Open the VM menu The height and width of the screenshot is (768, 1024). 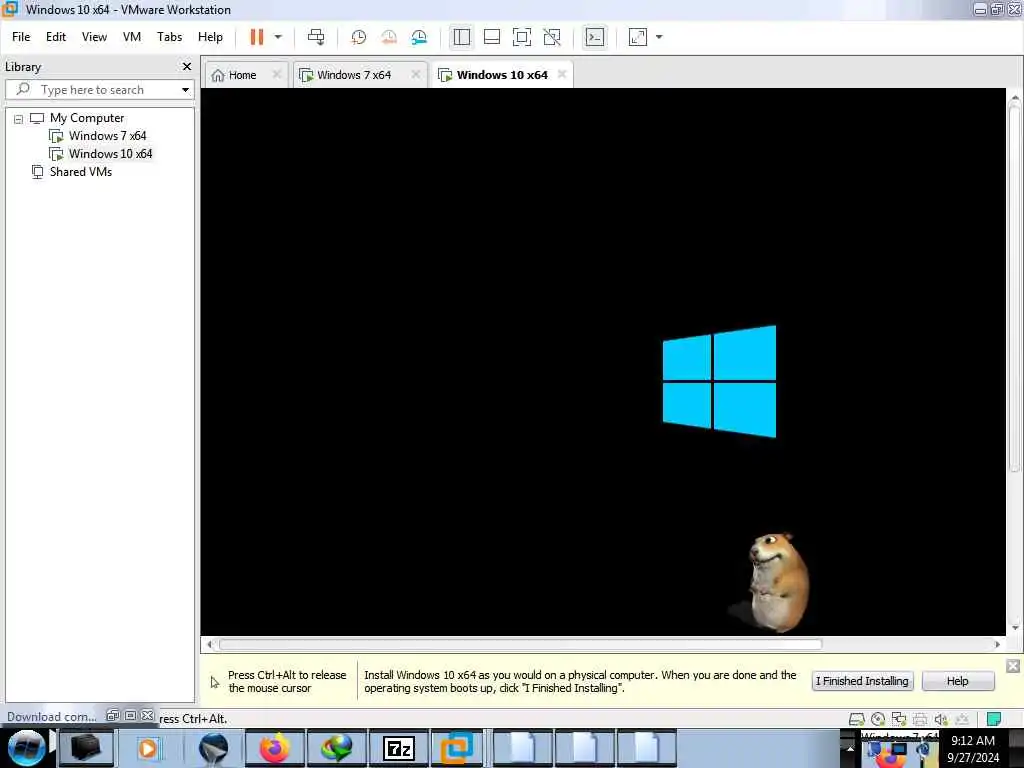tap(132, 37)
